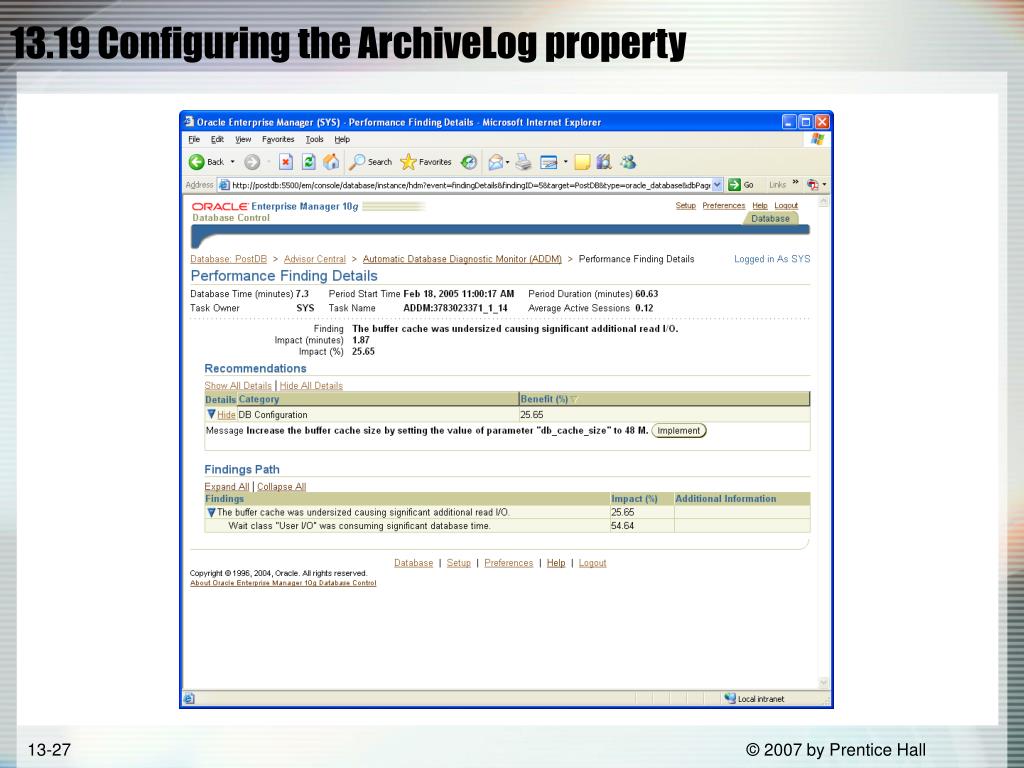Click the Hide link in DB Configuration row
This screenshot has height=768, width=1024.
226,415
